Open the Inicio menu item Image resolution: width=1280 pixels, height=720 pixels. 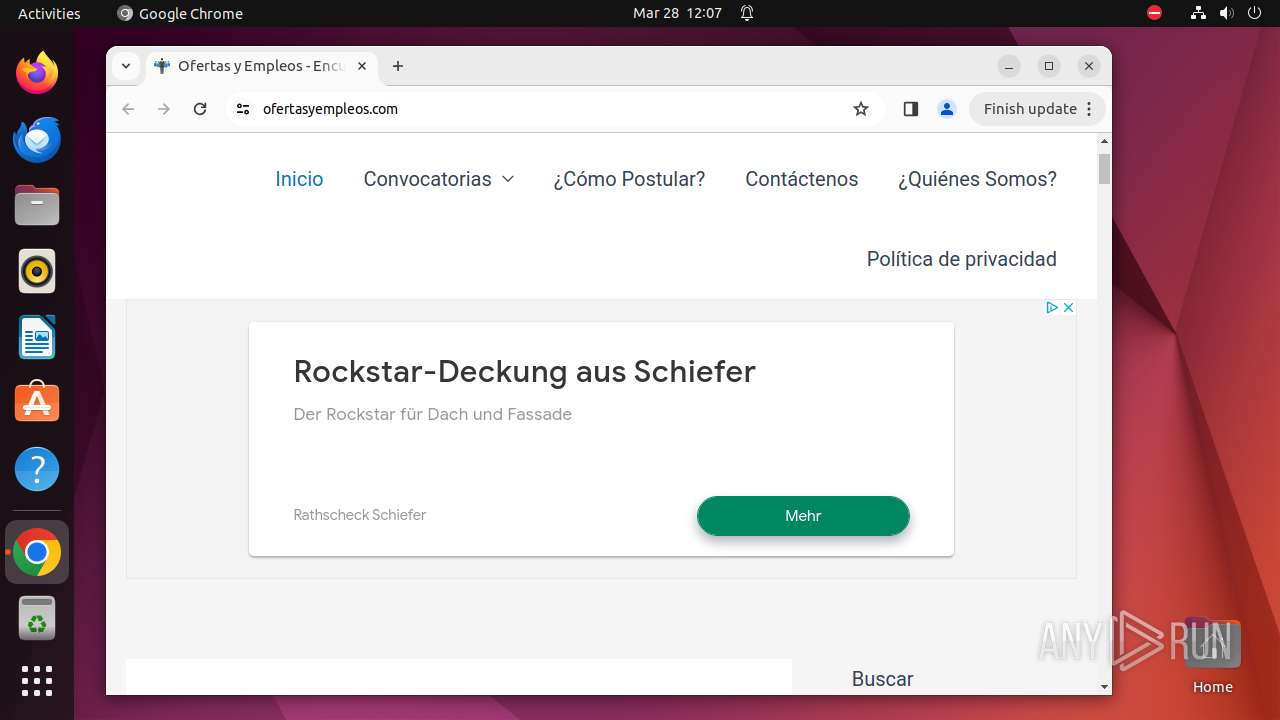299,179
